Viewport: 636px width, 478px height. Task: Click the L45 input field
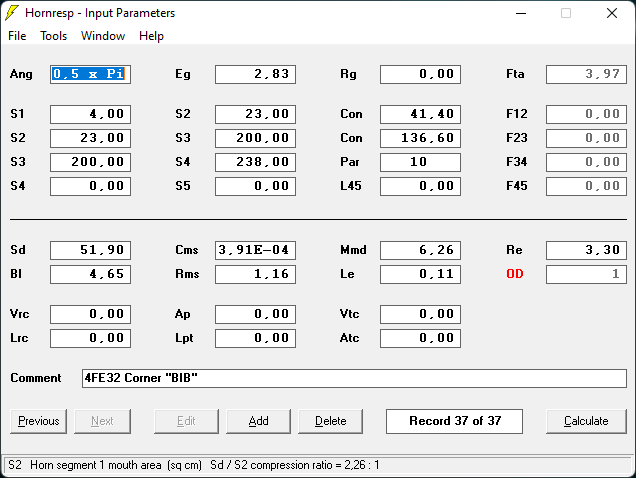pyautogui.click(x=420, y=186)
